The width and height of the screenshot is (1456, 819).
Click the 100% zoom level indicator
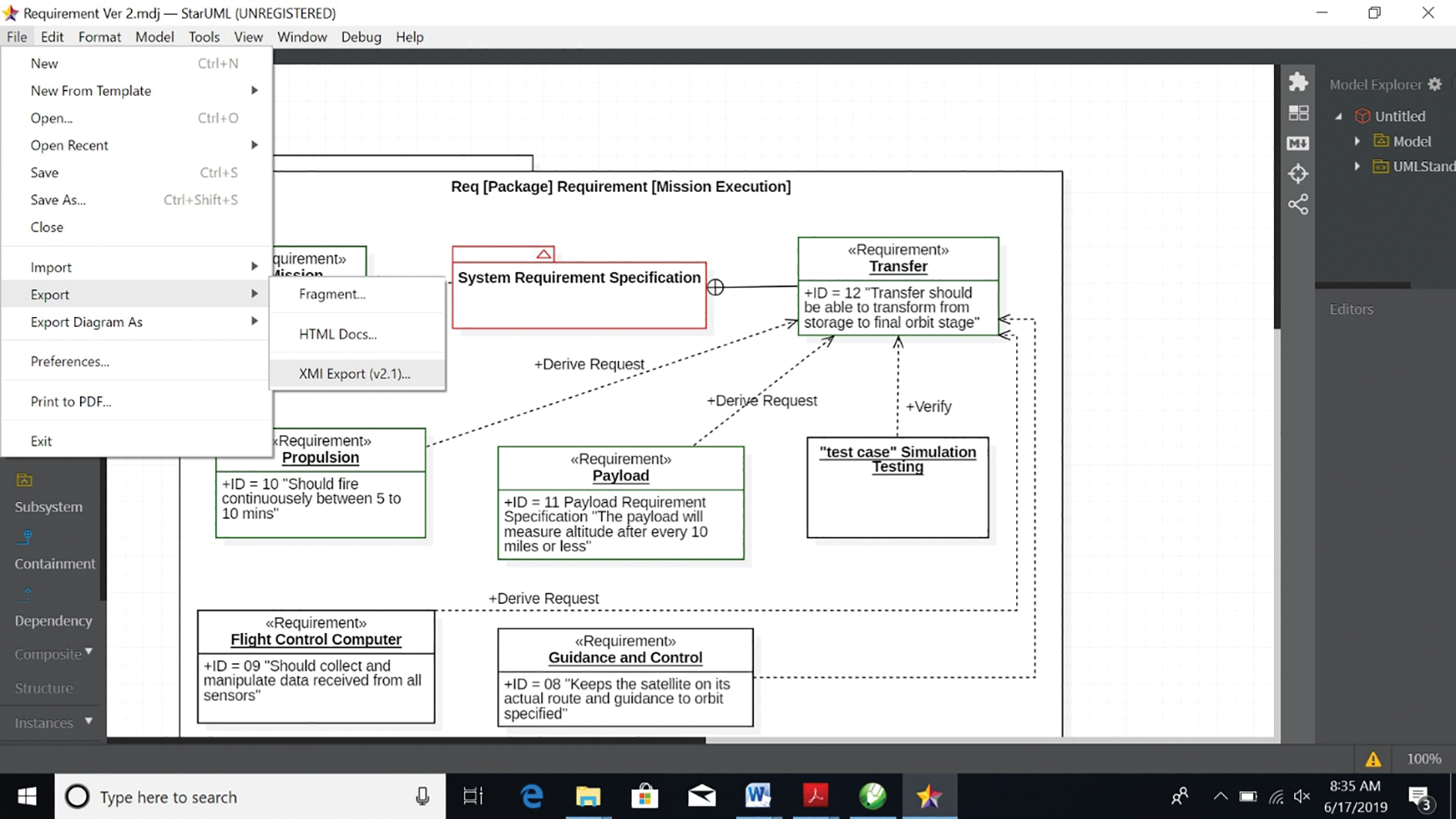tap(1423, 759)
